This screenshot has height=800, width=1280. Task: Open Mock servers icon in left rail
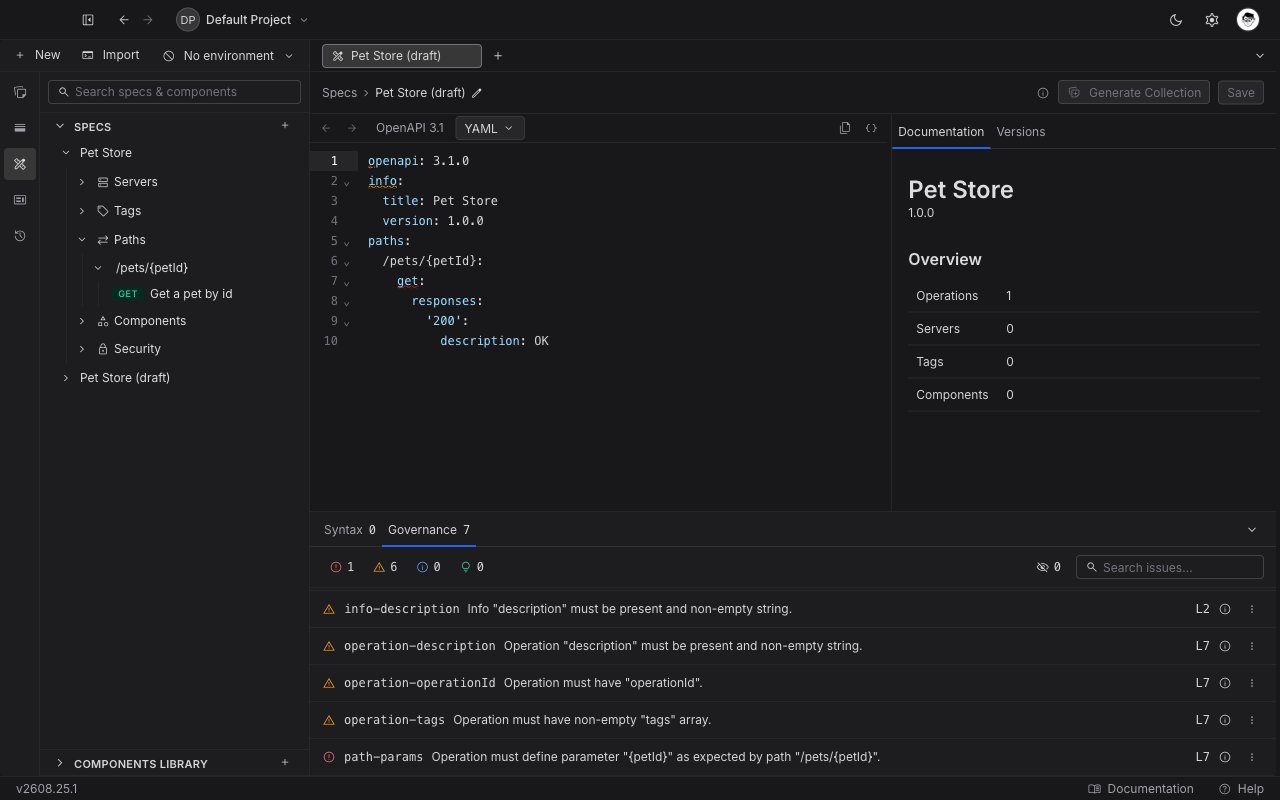[x=20, y=200]
